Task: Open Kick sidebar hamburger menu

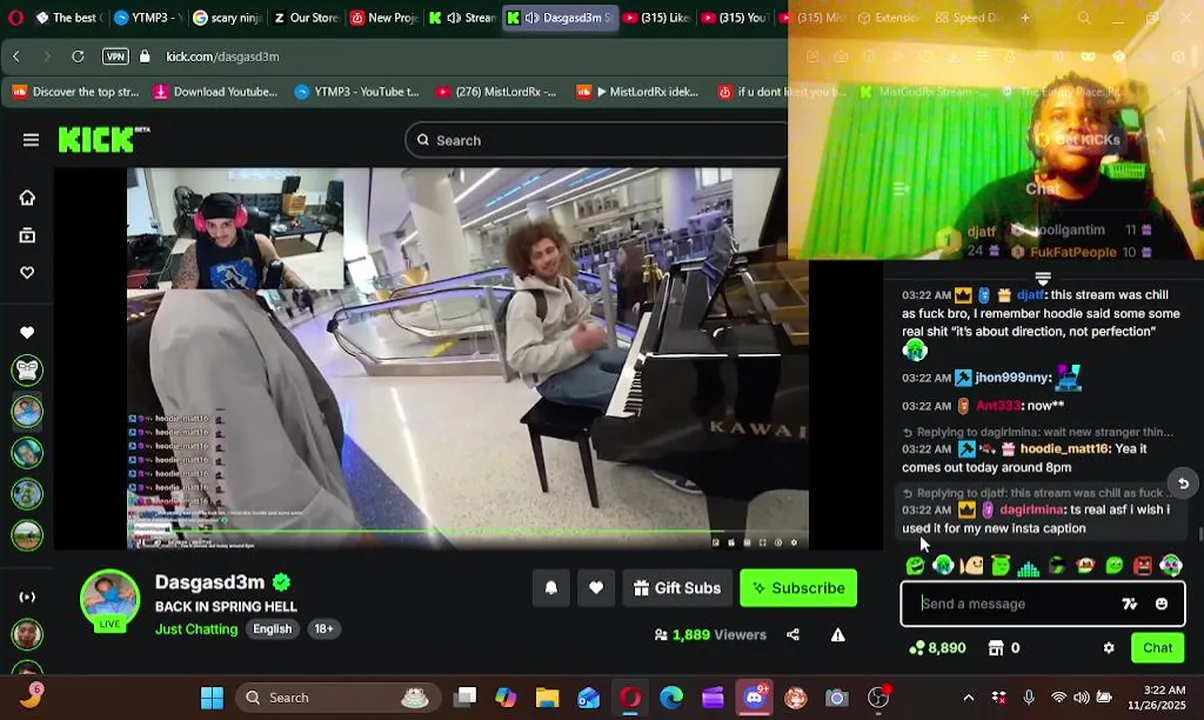Action: [x=31, y=140]
